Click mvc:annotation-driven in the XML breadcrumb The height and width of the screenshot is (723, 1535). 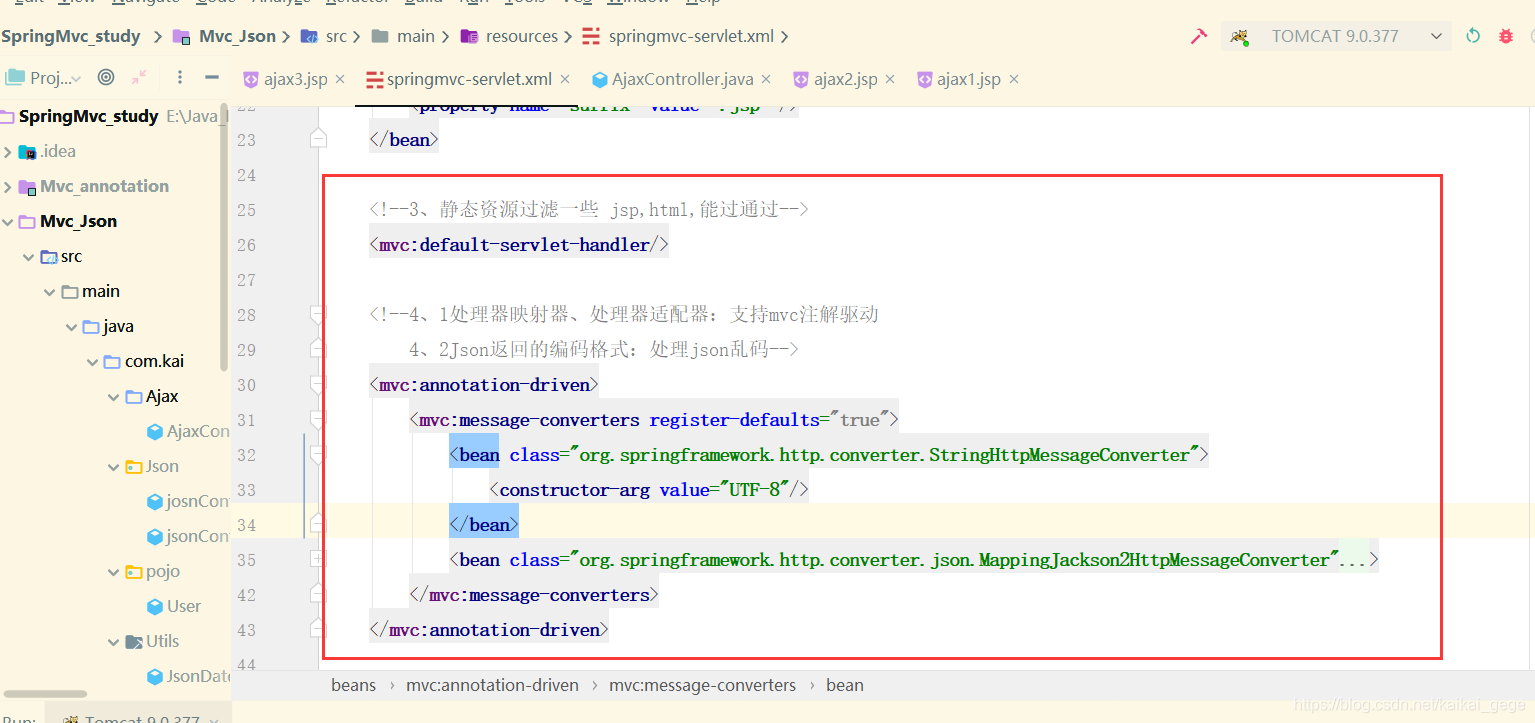pos(492,685)
